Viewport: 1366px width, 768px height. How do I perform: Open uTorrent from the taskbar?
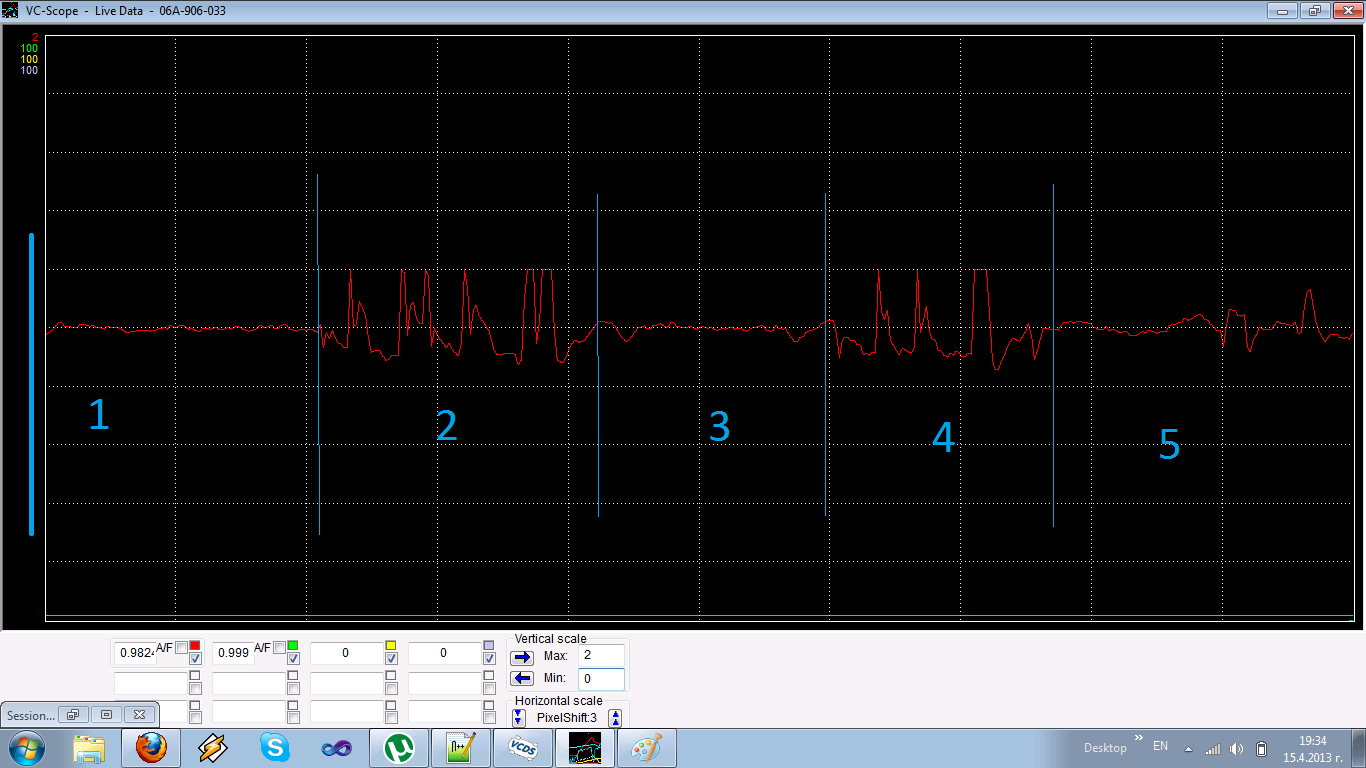(399, 748)
